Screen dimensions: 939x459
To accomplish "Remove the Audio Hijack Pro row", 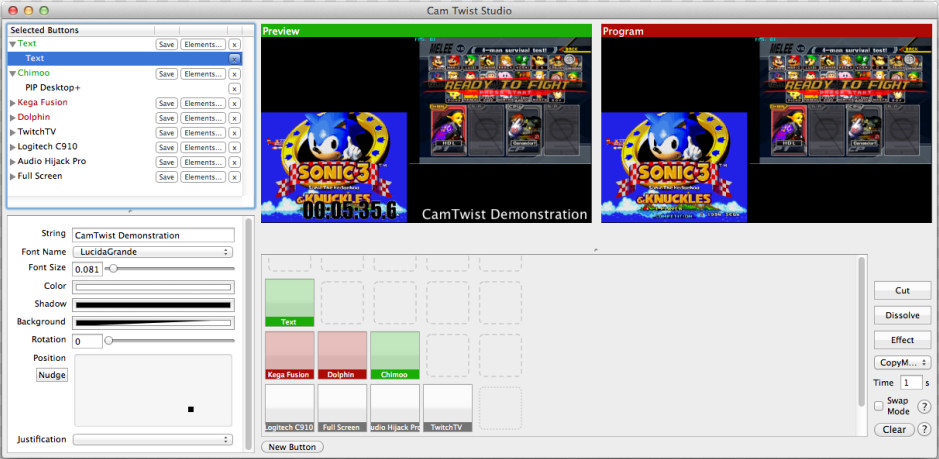I will tap(235, 162).
